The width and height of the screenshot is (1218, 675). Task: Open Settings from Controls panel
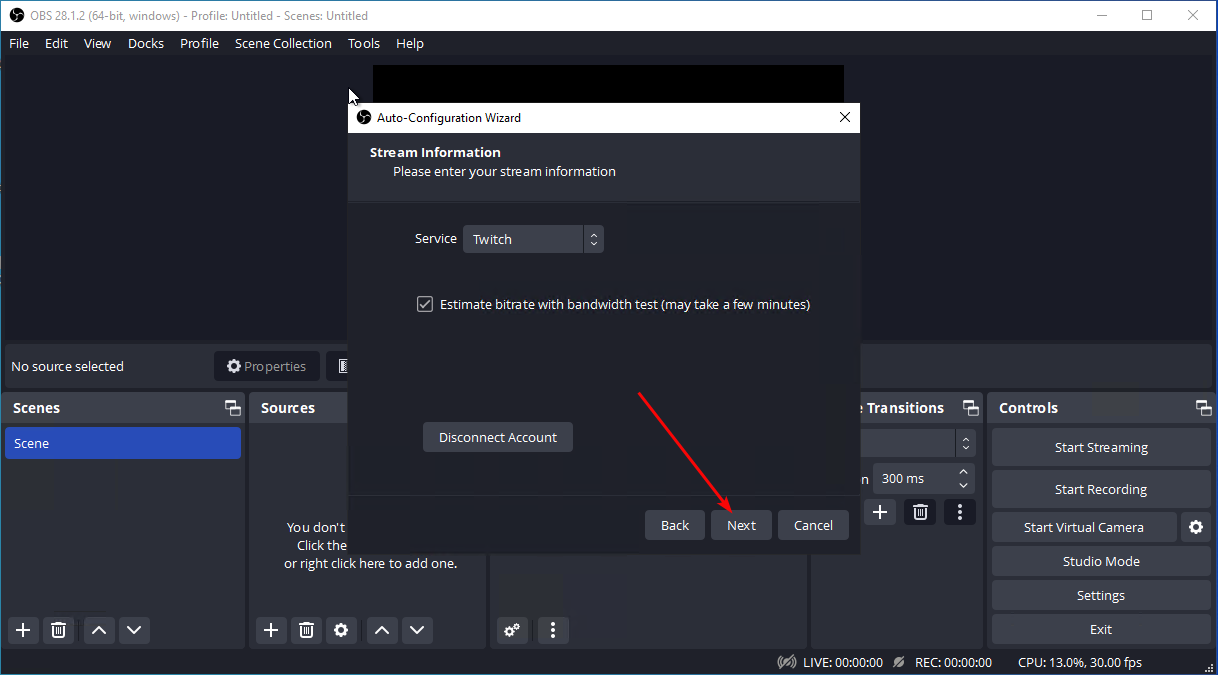[x=1101, y=595]
